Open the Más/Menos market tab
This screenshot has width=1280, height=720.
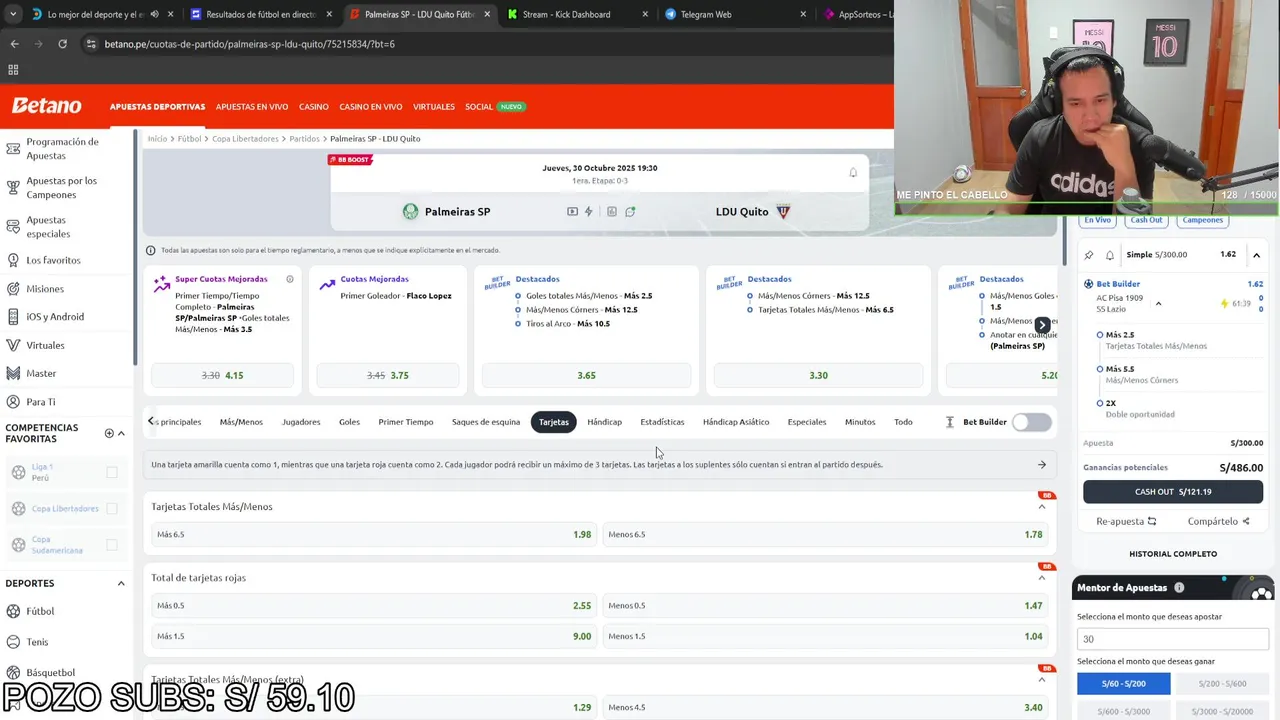[241, 422]
